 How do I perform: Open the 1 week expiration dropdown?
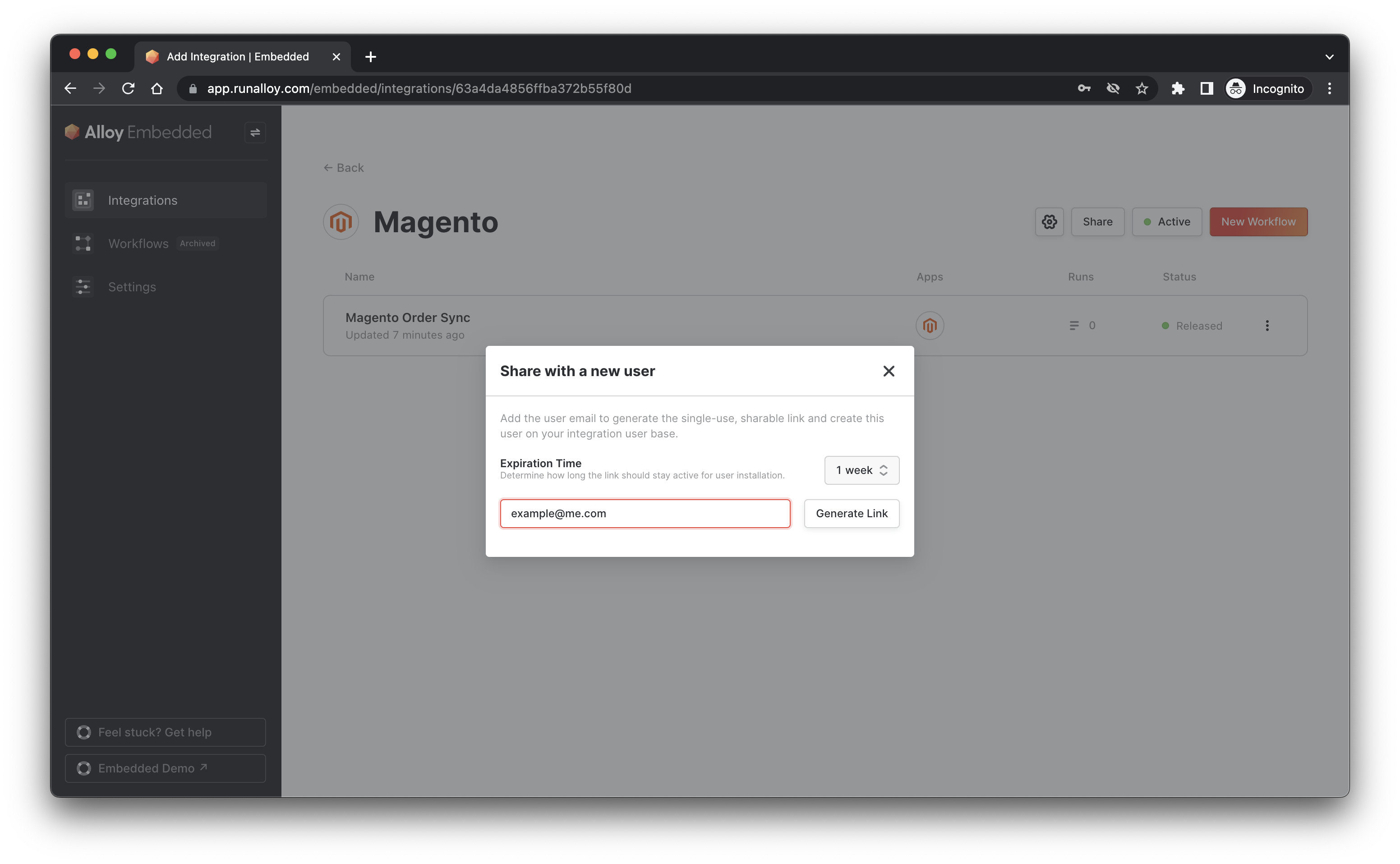click(861, 470)
